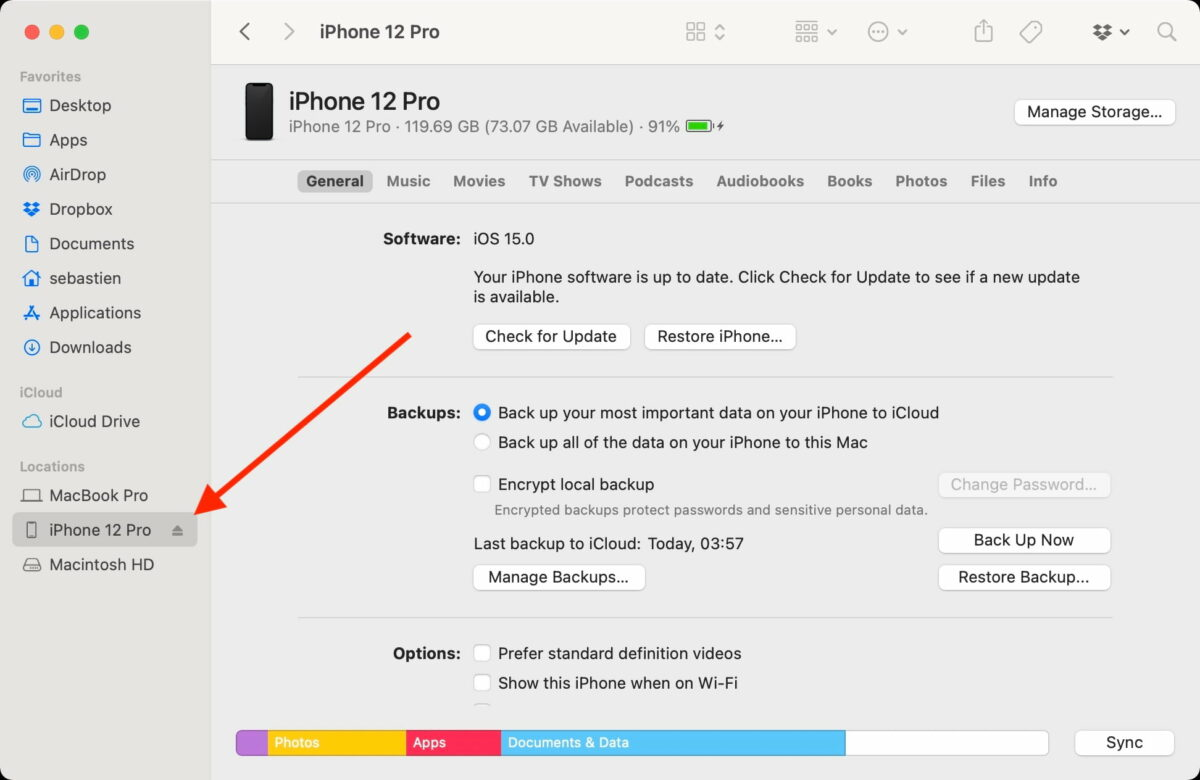
Task: Enable Encrypt local backup checkbox
Action: pyautogui.click(x=483, y=484)
